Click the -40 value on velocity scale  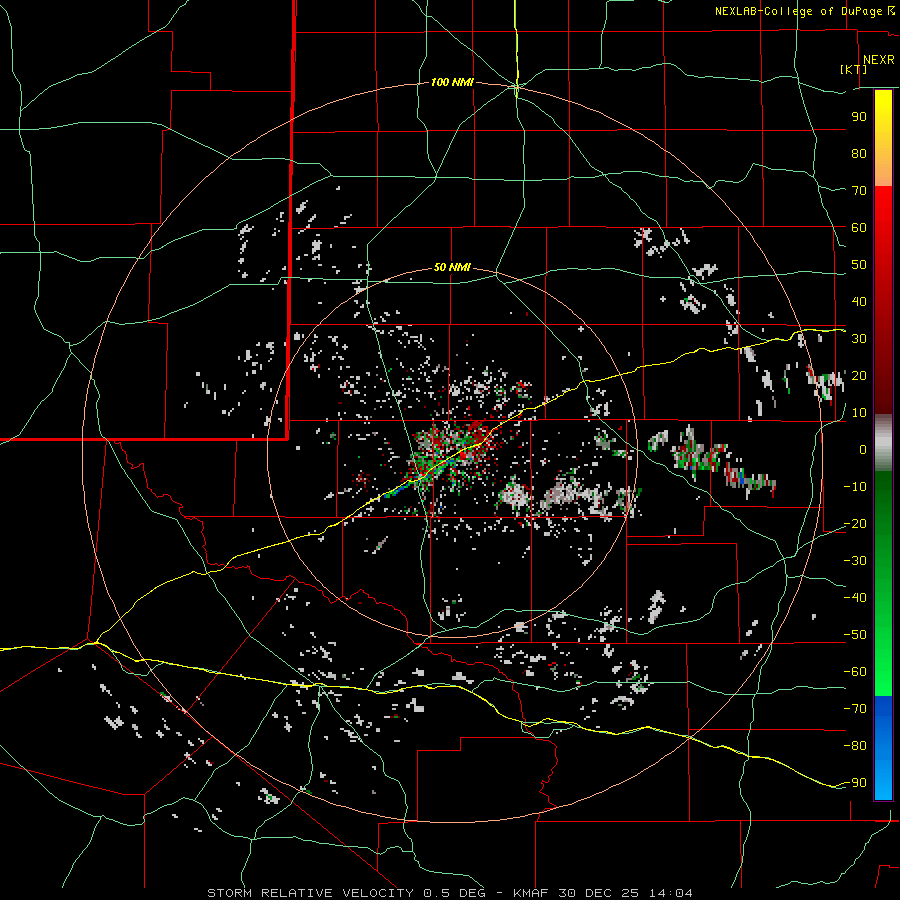pyautogui.click(x=855, y=598)
